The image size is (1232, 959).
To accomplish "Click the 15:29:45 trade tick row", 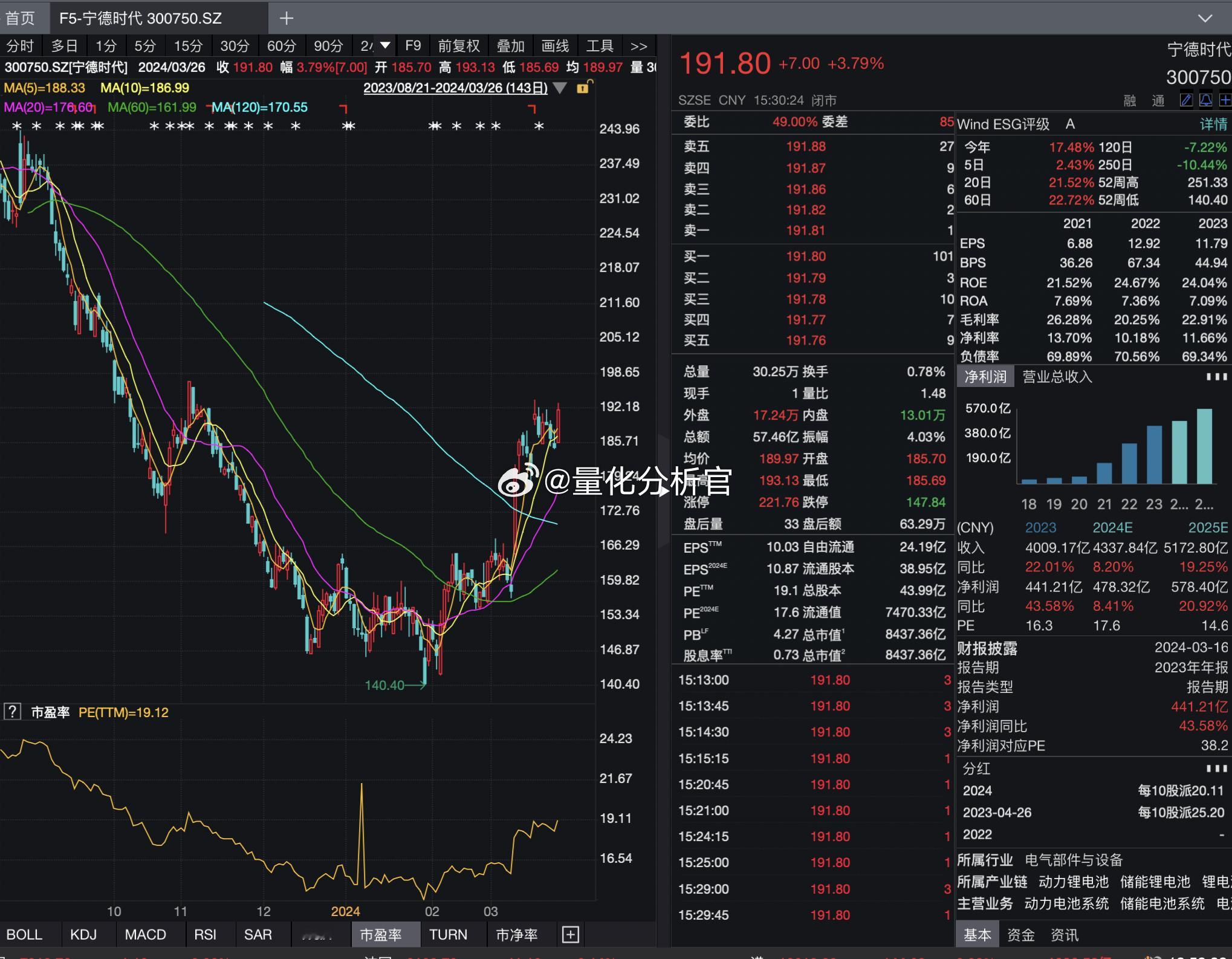I will (814, 915).
